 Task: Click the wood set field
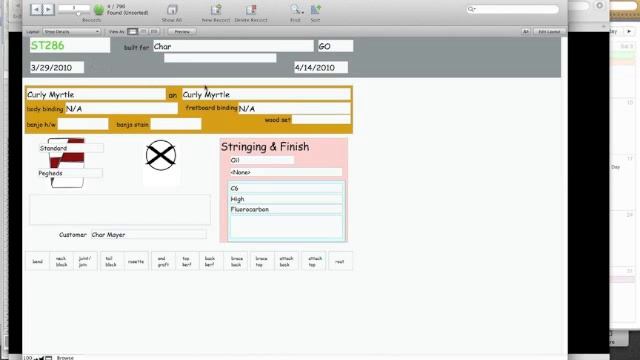(321, 120)
